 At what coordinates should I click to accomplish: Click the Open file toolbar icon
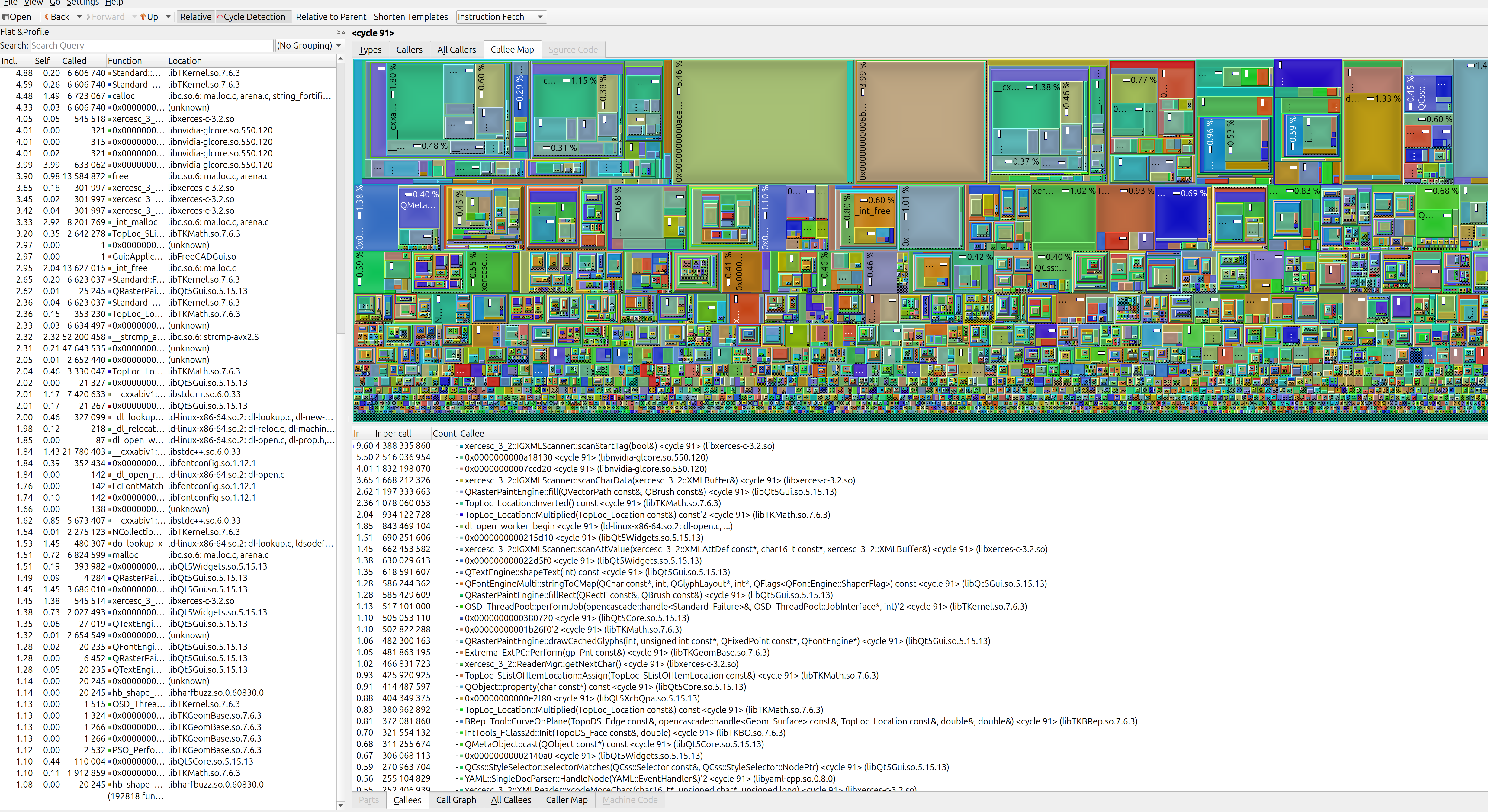6,17
